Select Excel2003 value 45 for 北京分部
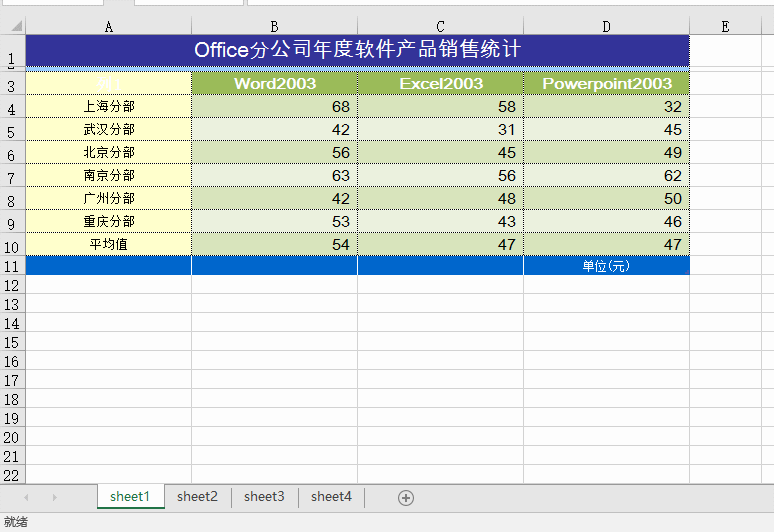Screen dimensions: 774x532 coord(440,152)
